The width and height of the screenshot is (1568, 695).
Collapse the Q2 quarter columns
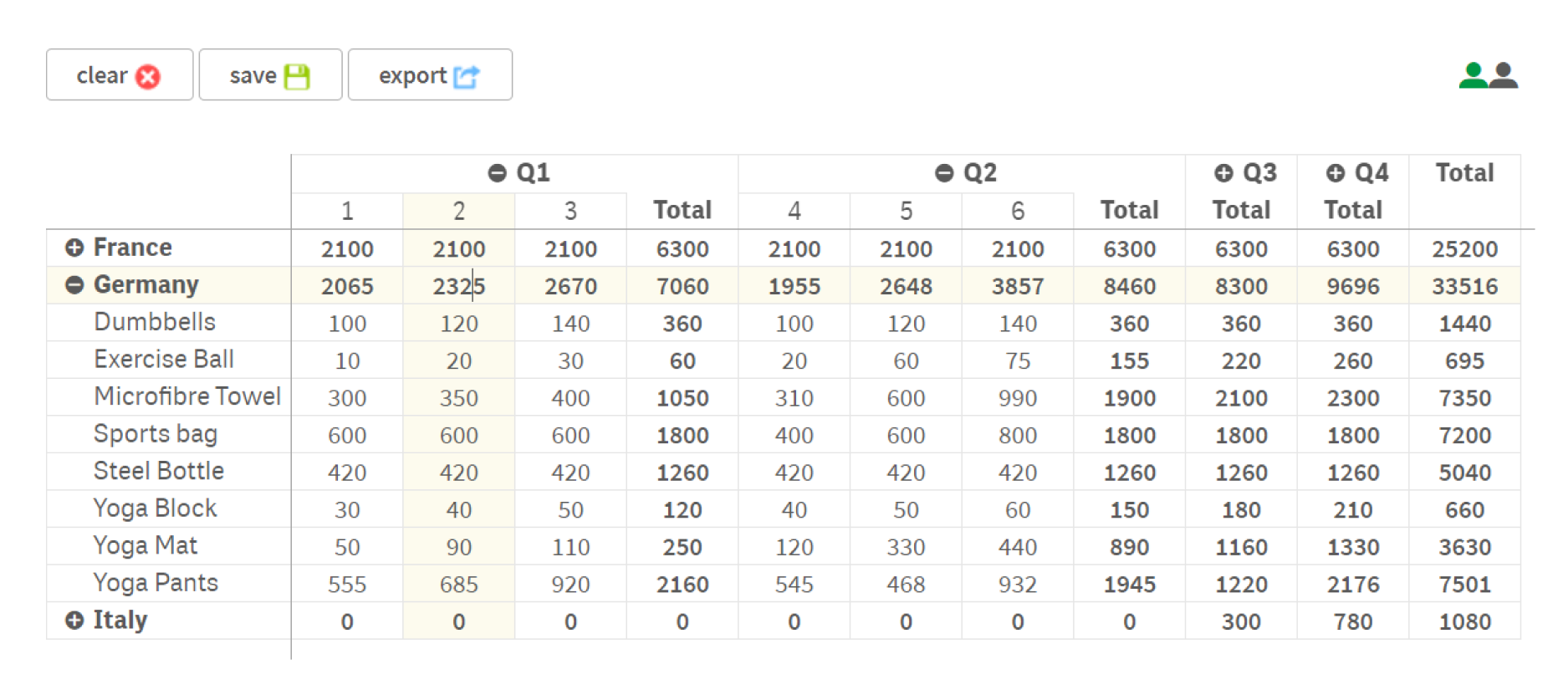point(944,173)
